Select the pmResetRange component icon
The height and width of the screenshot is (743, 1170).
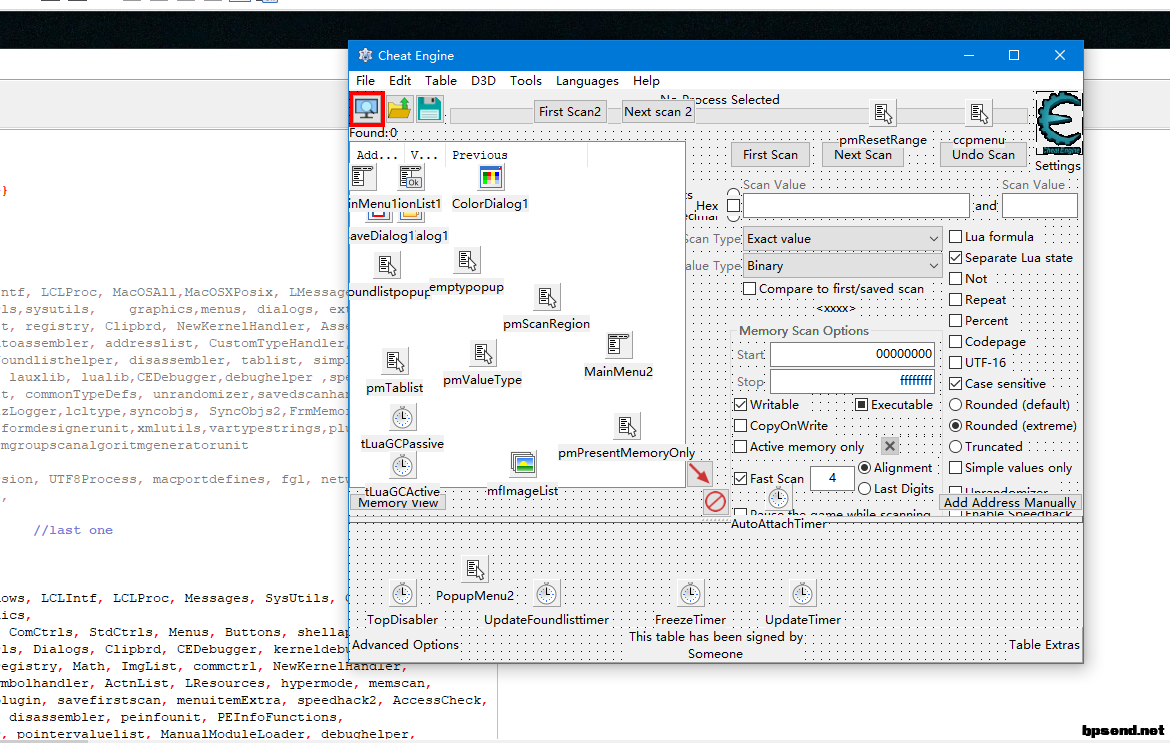point(883,113)
